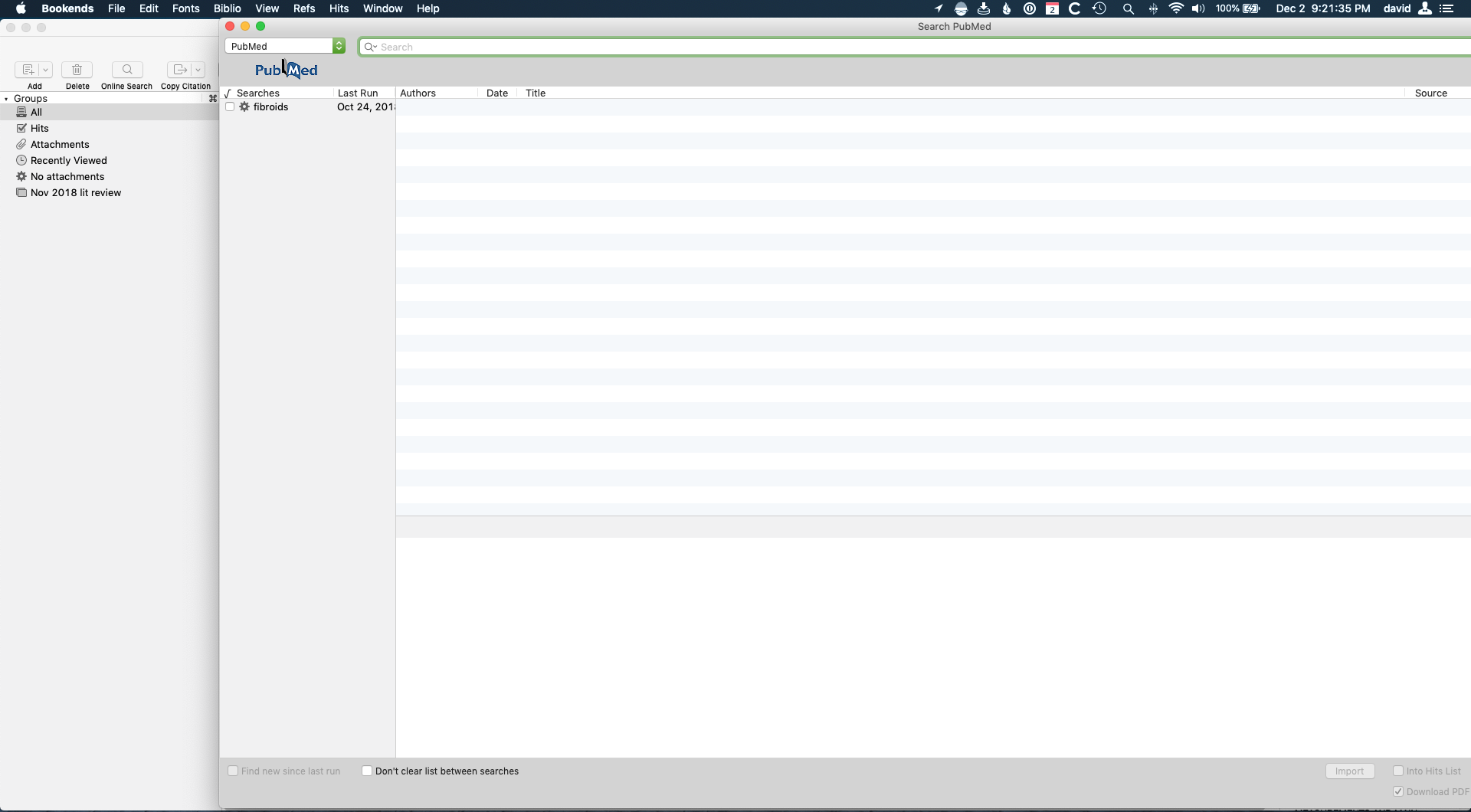This screenshot has width=1471, height=812.
Task: Sort results by Title column header
Action: pyautogui.click(x=536, y=93)
